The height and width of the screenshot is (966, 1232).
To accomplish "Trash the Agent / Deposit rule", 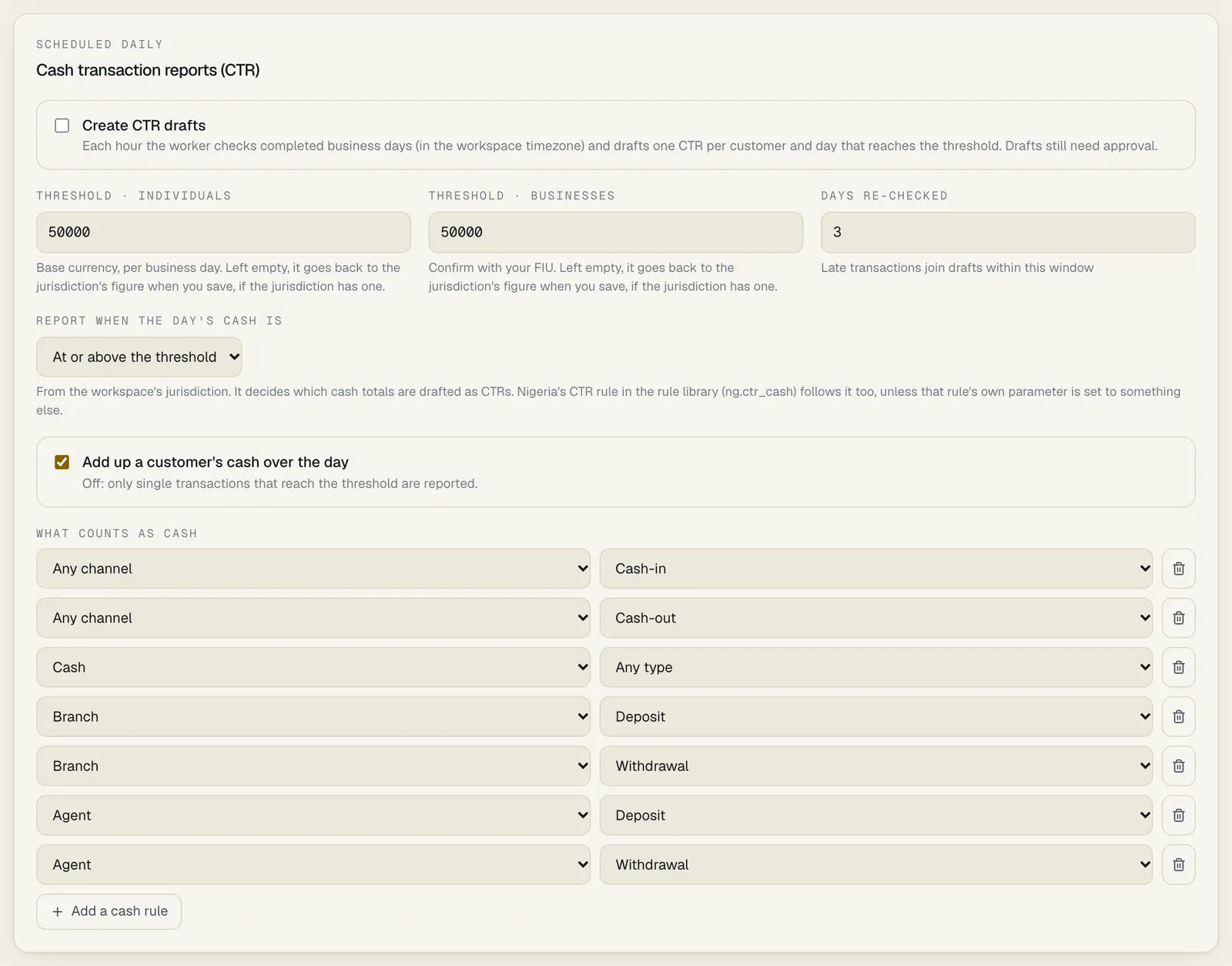I will point(1178,815).
